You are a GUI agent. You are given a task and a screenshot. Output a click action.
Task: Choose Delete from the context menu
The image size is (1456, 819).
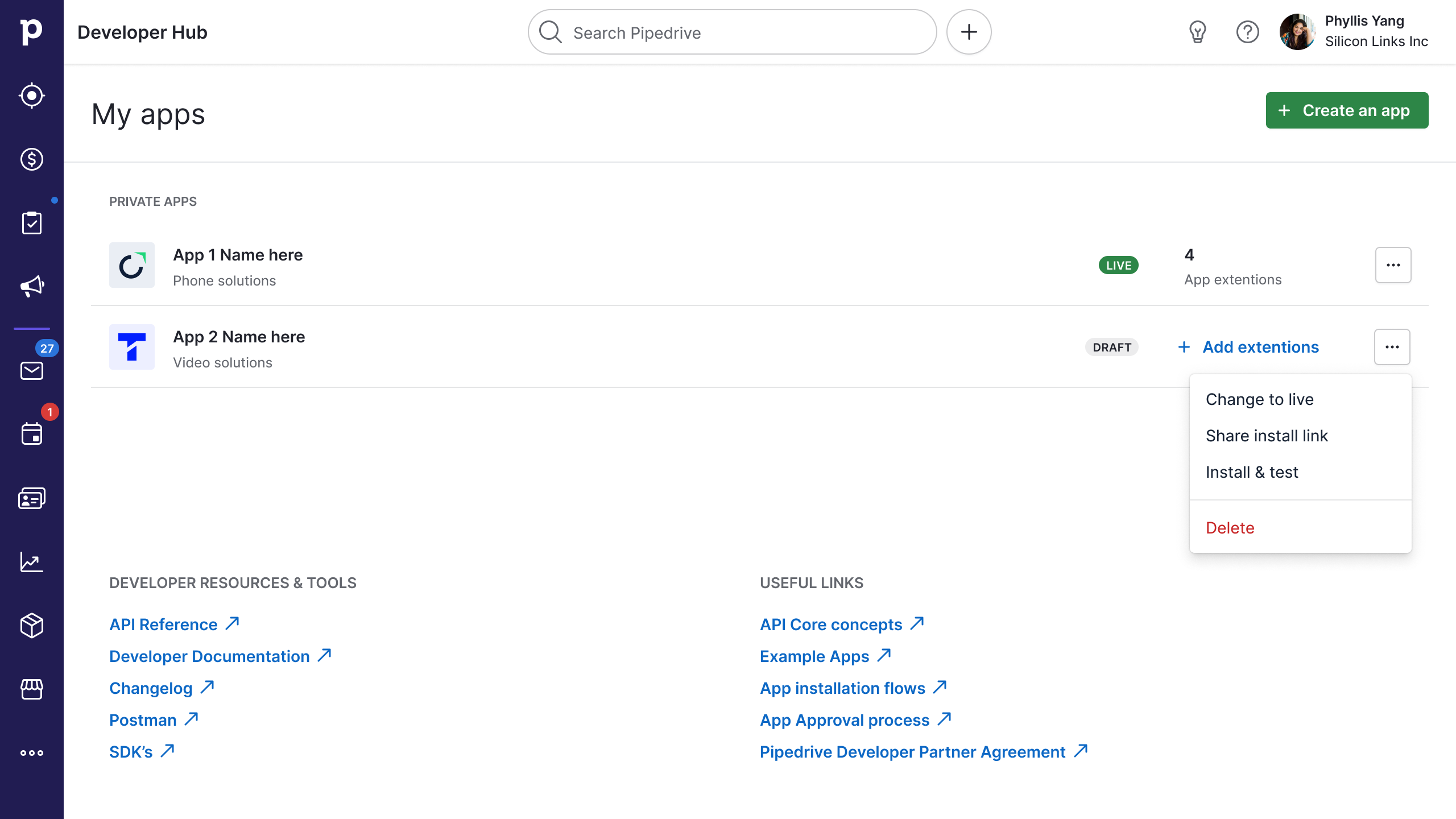coord(1230,528)
